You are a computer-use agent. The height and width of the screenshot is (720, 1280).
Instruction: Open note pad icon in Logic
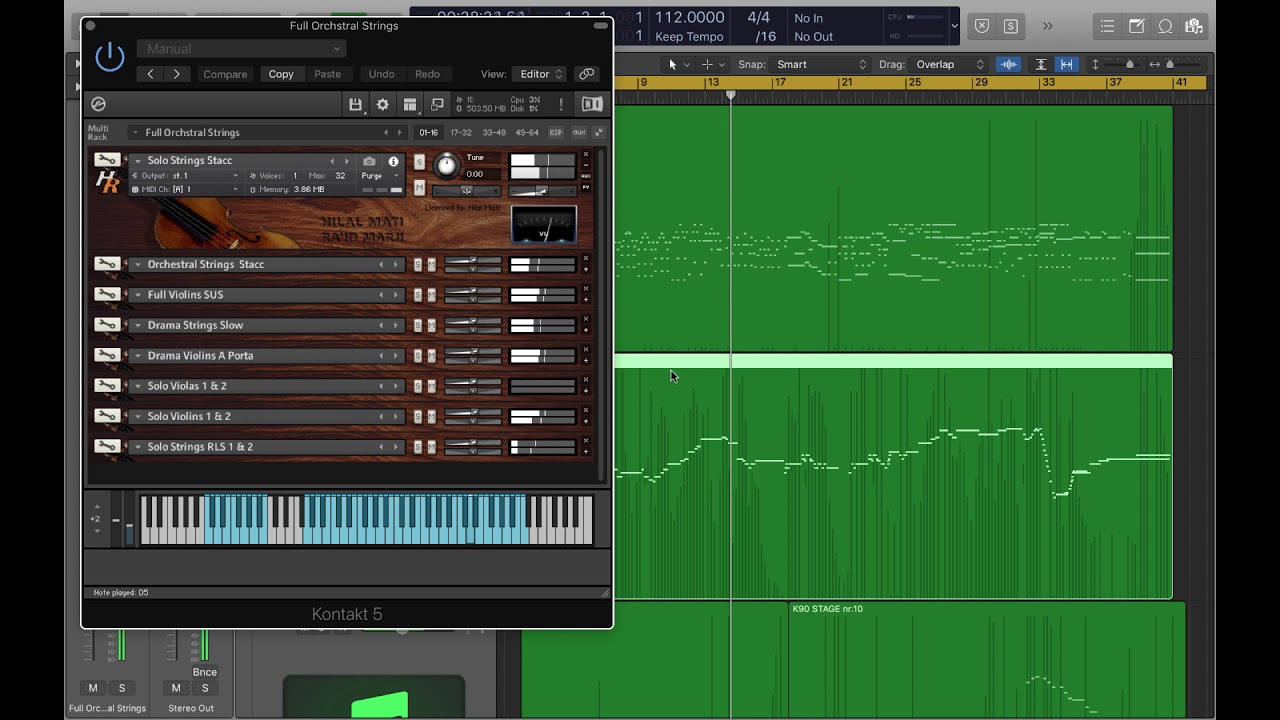pyautogui.click(x=1136, y=27)
